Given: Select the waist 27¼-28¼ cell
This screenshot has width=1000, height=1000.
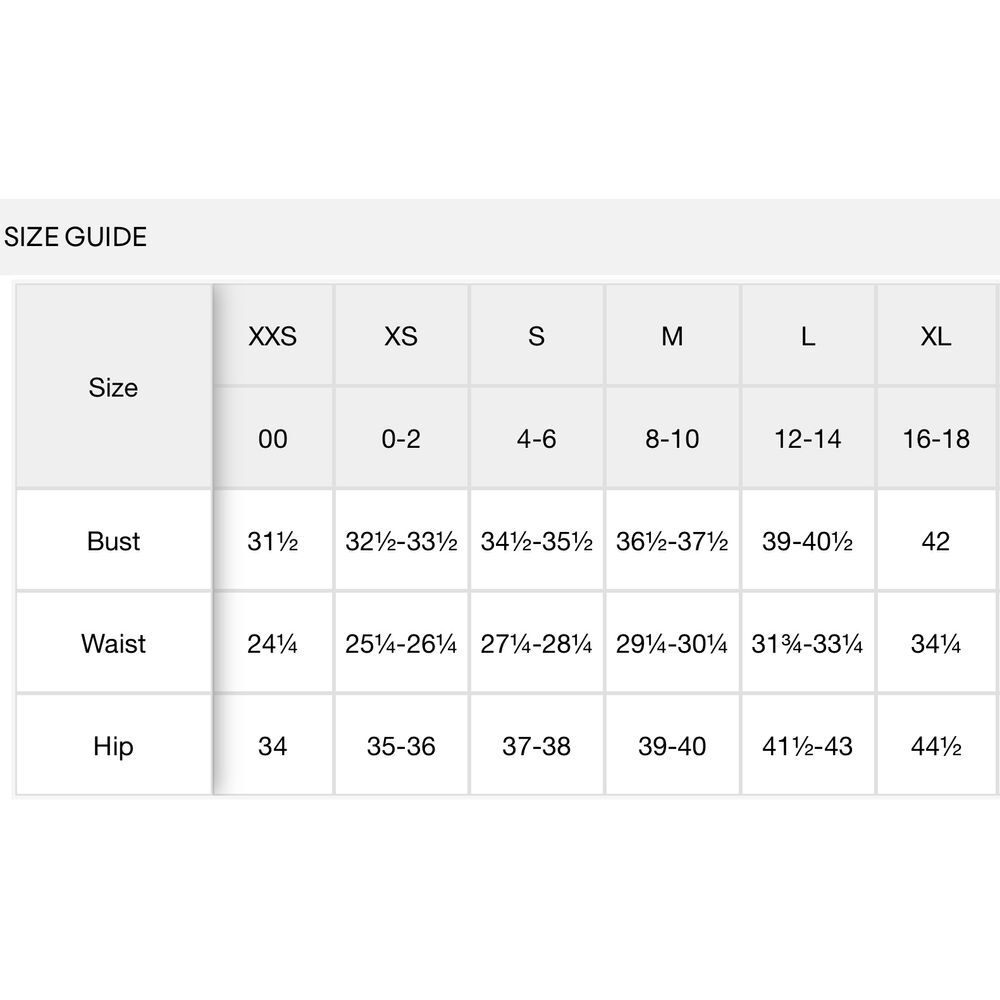Looking at the screenshot, I should 536,643.
